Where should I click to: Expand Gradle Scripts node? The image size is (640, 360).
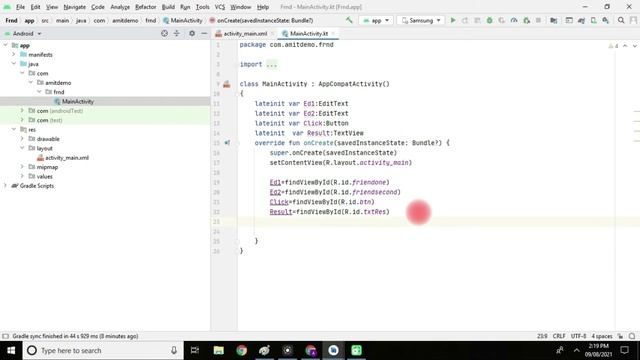5,186
